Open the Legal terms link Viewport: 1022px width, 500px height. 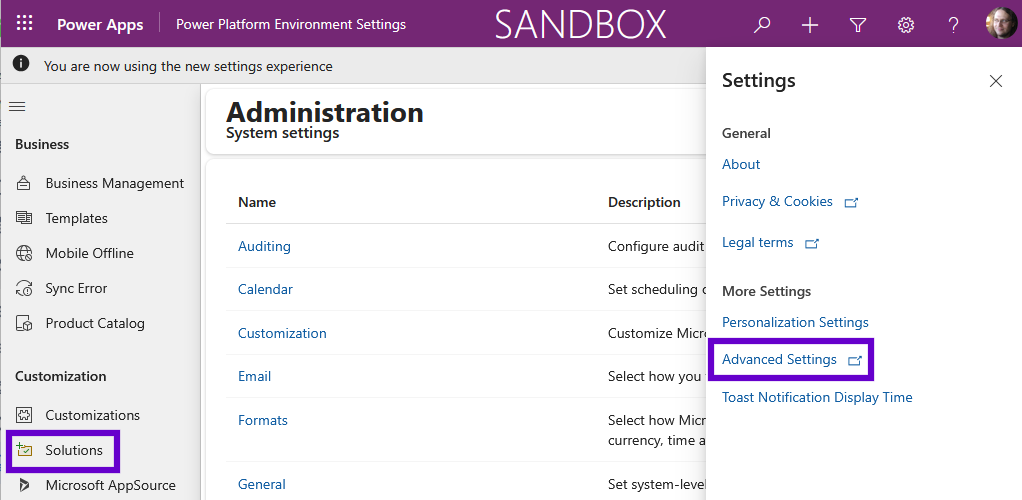757,243
